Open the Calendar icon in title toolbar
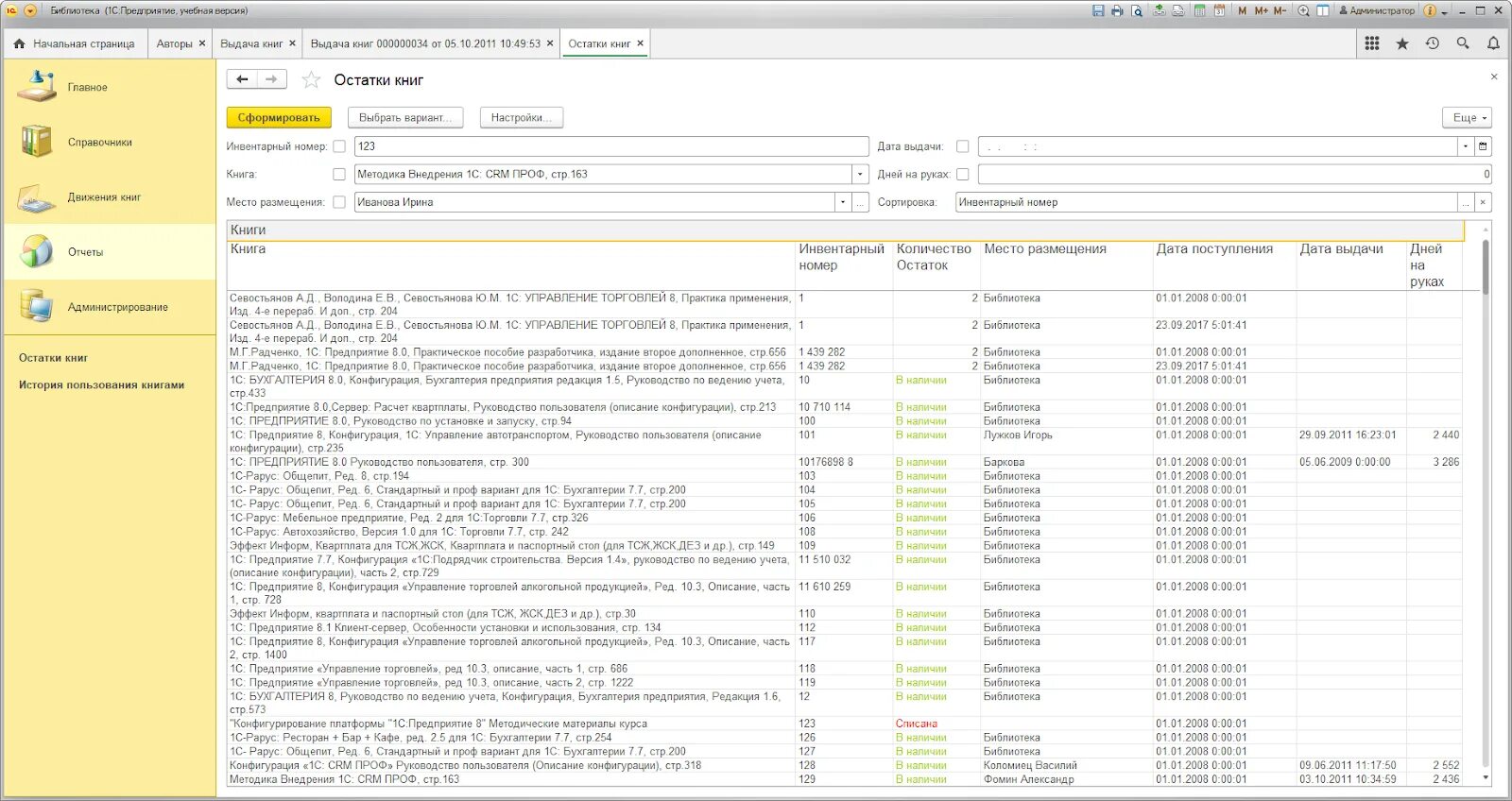This screenshot has height=801, width=1512. [x=1219, y=10]
